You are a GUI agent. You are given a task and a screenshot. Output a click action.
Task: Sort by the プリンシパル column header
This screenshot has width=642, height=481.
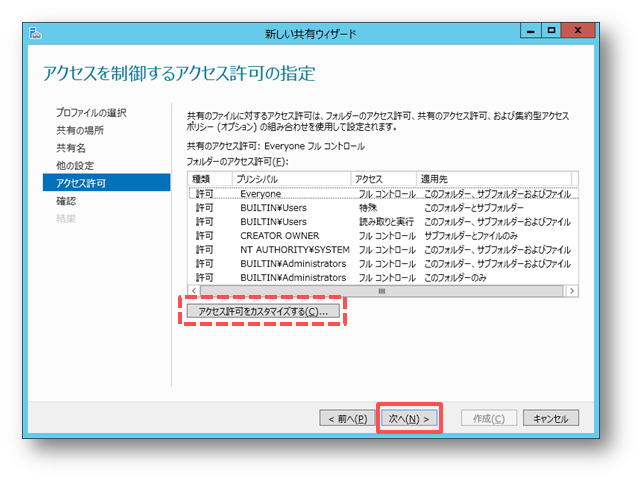coord(291,179)
